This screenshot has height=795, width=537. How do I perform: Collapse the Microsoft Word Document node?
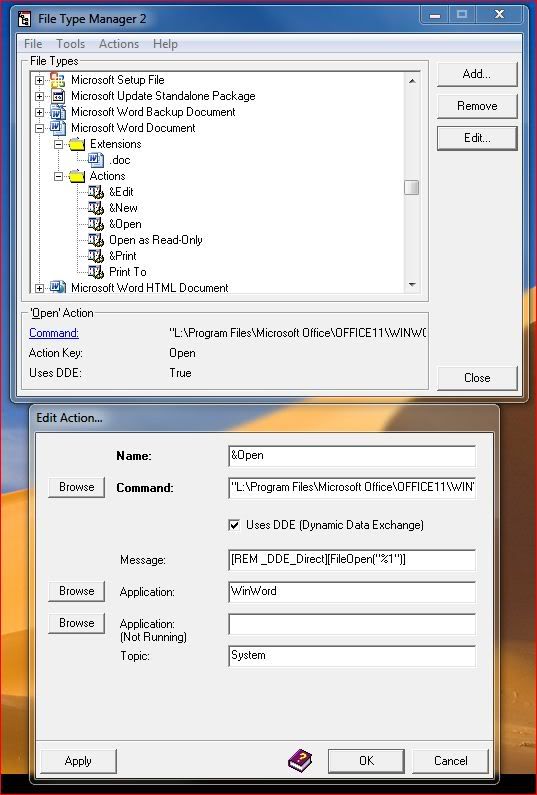(40, 128)
